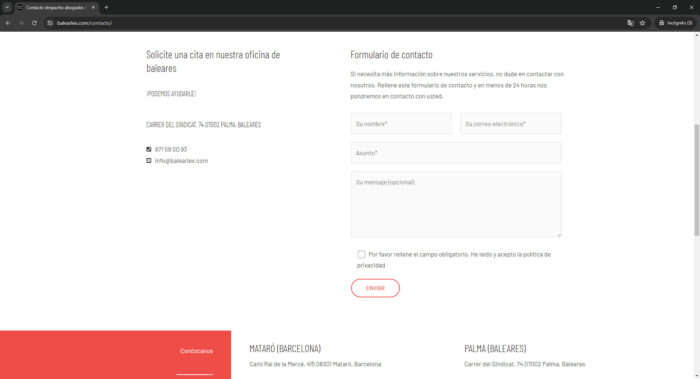Click the phone icon beside 871 59 00 93
Screen dimensions: 700x379
[149, 149]
